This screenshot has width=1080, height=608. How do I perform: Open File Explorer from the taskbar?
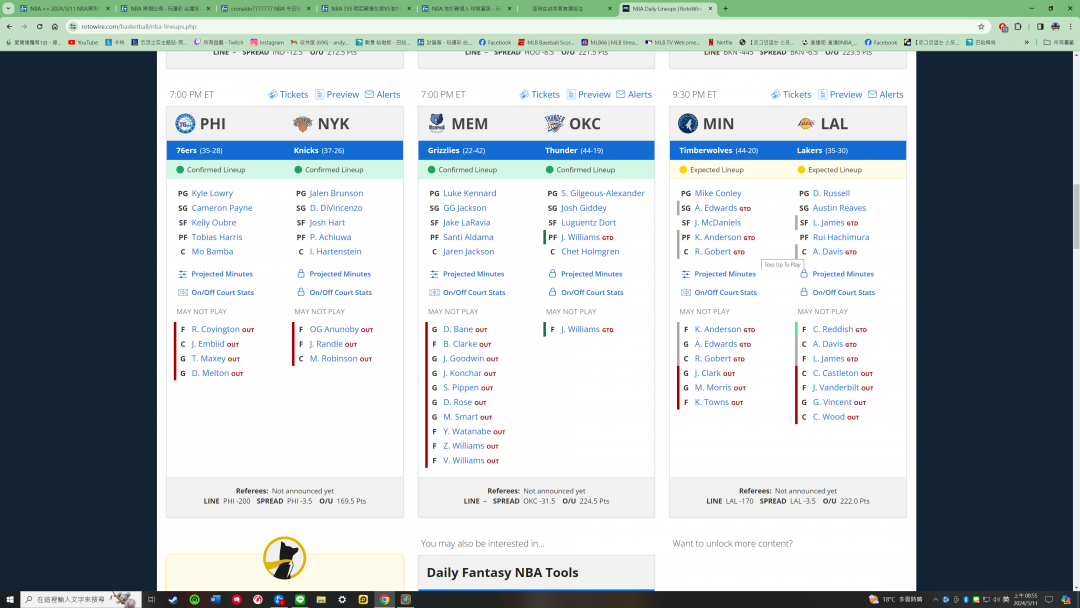pyautogui.click(x=321, y=600)
